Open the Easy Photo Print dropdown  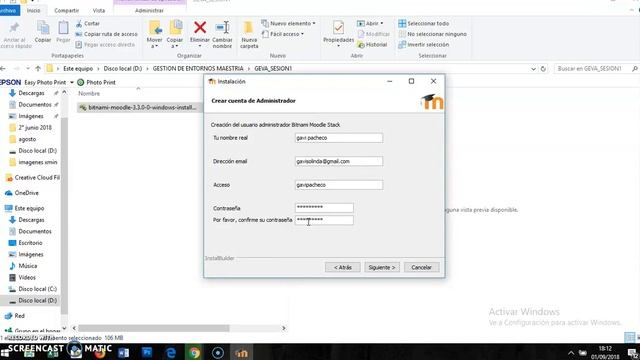pos(72,82)
